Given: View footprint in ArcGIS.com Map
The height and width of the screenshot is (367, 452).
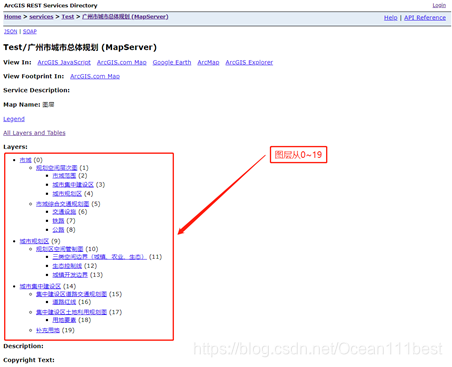Looking at the screenshot, I should pyautogui.click(x=95, y=76).
